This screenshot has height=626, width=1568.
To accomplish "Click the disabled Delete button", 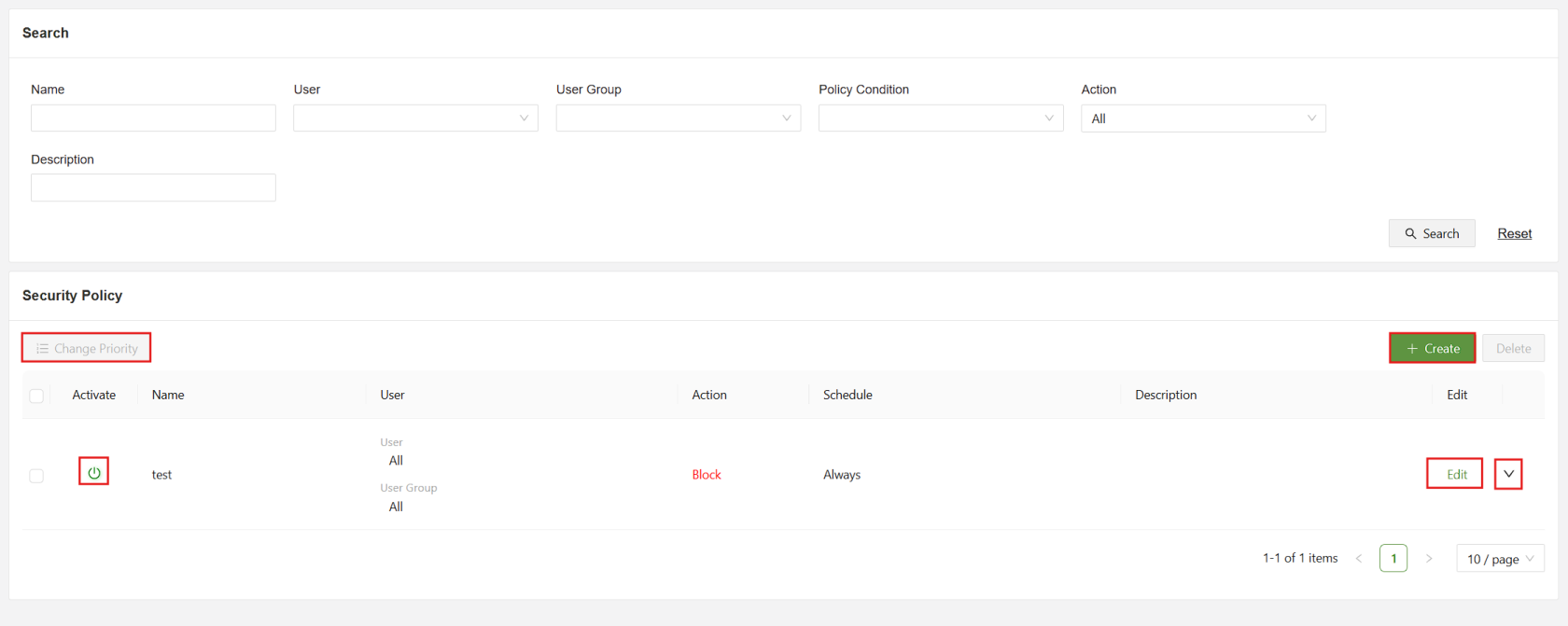I will point(1513,348).
